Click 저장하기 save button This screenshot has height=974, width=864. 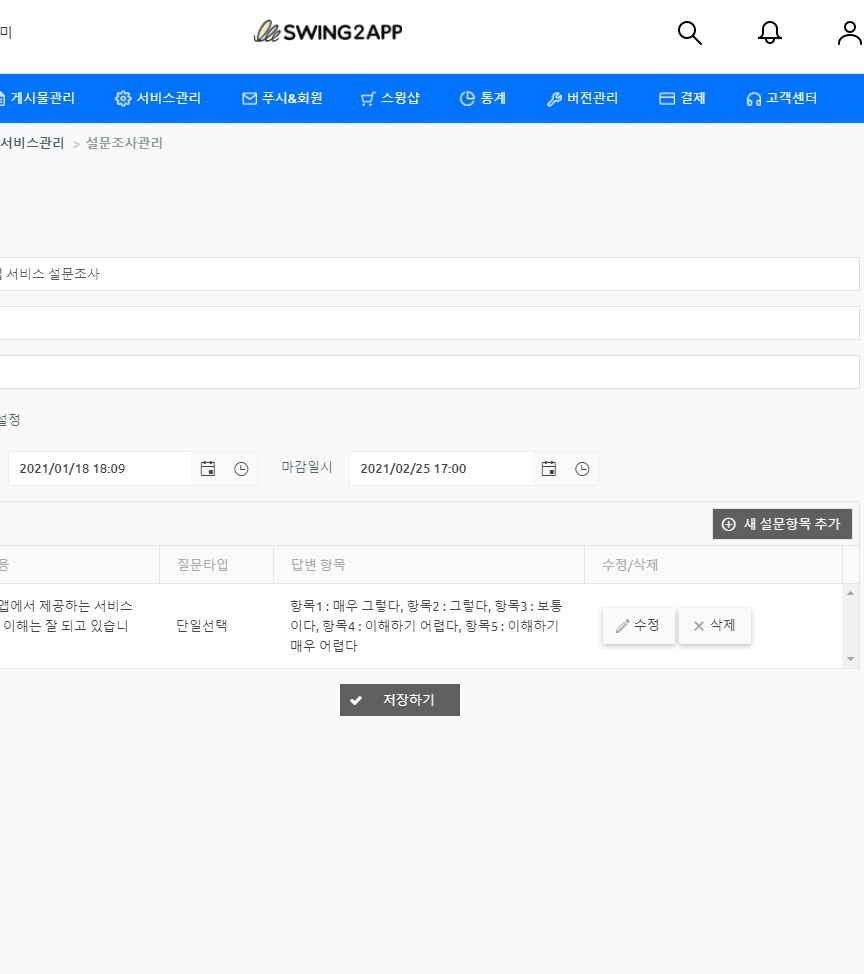400,700
